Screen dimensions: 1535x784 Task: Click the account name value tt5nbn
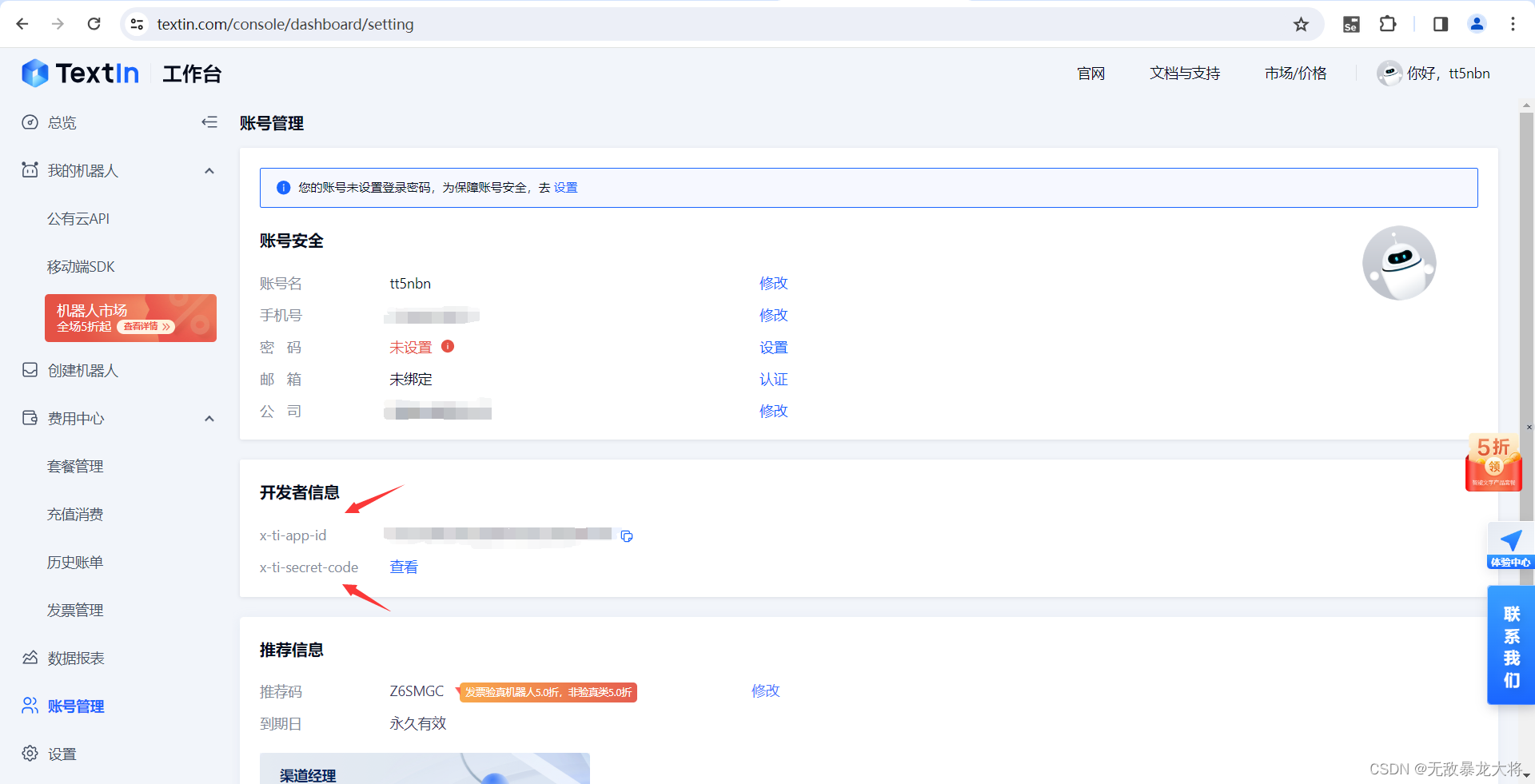tap(410, 283)
